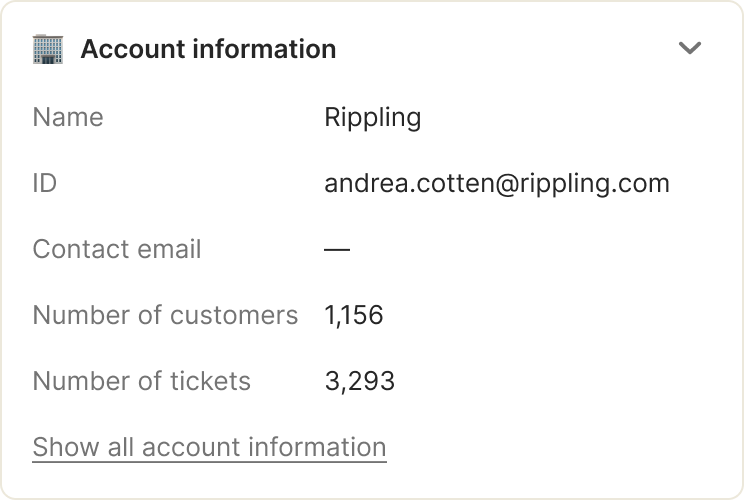Click the "Name" field label
This screenshot has width=744, height=500.
pyautogui.click(x=68, y=117)
